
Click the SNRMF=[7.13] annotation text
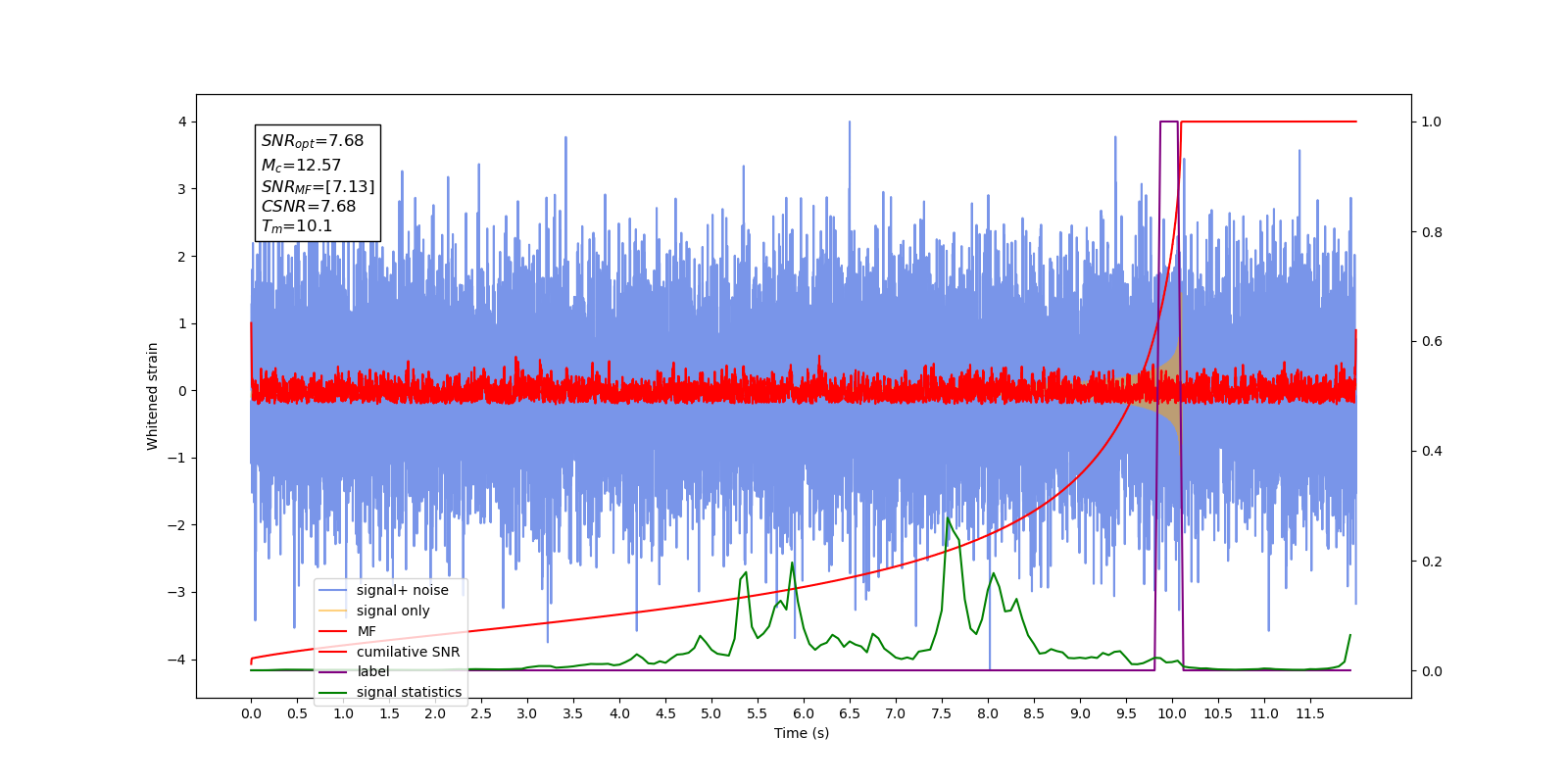click(x=318, y=186)
